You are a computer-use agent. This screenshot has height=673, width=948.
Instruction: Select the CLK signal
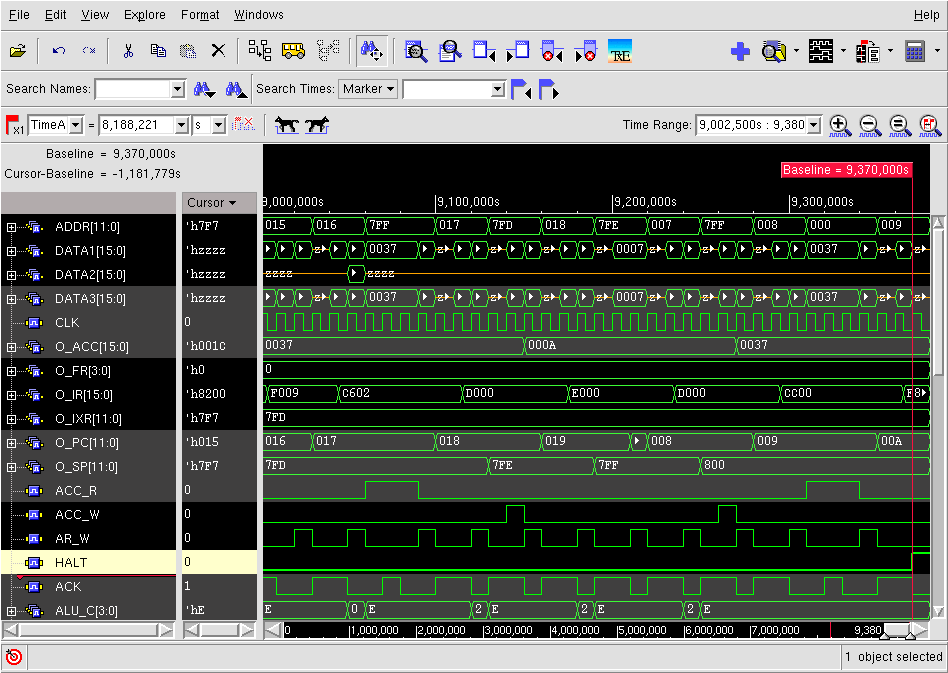tap(67, 323)
